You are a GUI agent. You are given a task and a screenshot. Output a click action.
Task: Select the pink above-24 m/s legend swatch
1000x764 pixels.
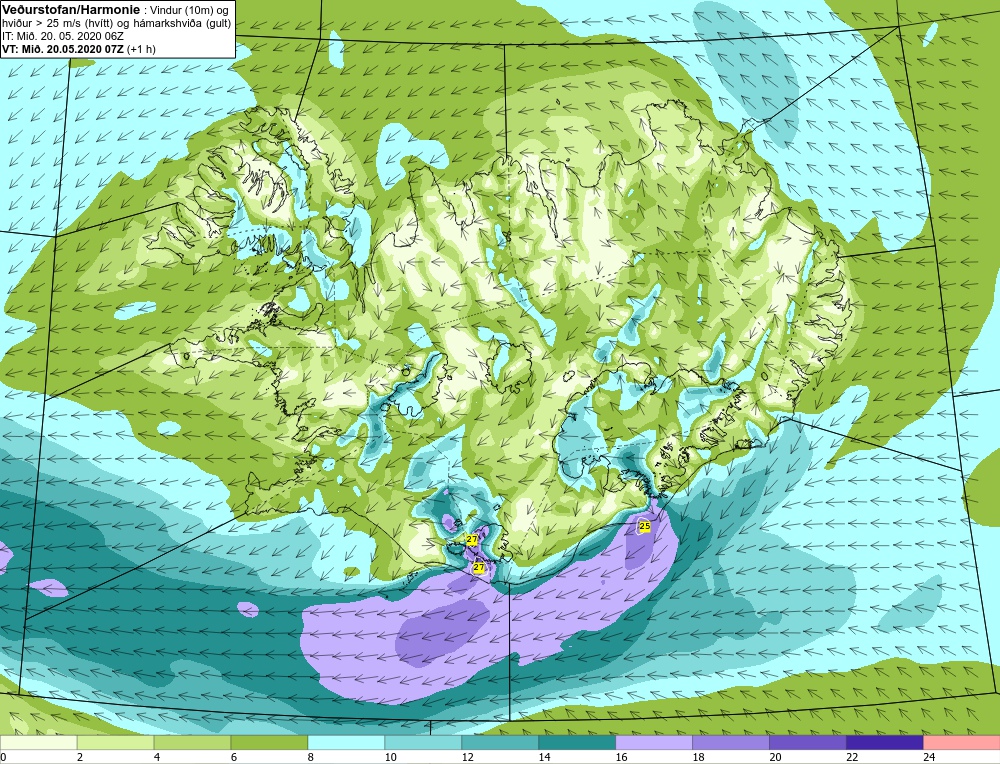coord(961,743)
